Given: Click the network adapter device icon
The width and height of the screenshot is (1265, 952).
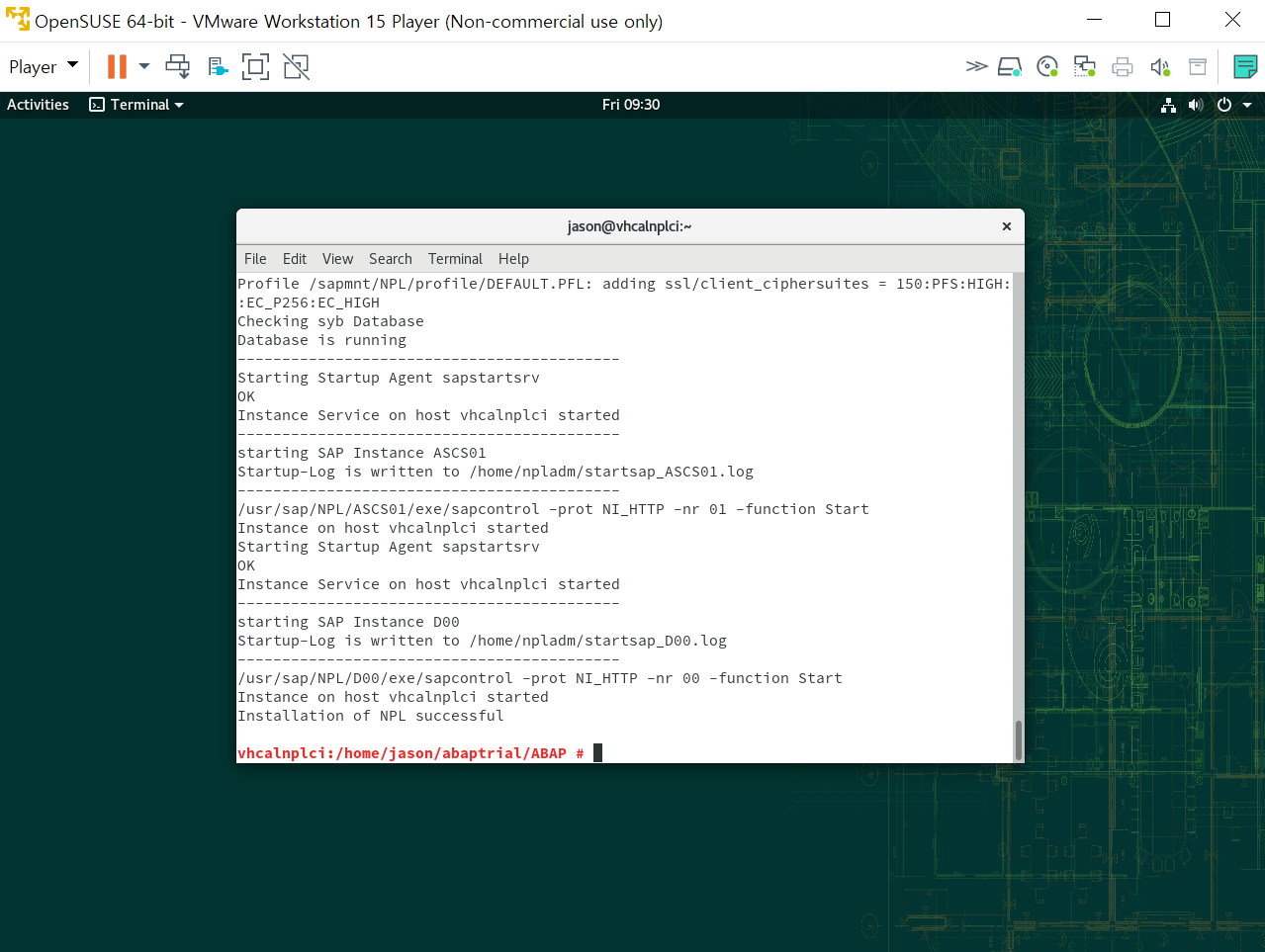Looking at the screenshot, I should tap(1085, 66).
